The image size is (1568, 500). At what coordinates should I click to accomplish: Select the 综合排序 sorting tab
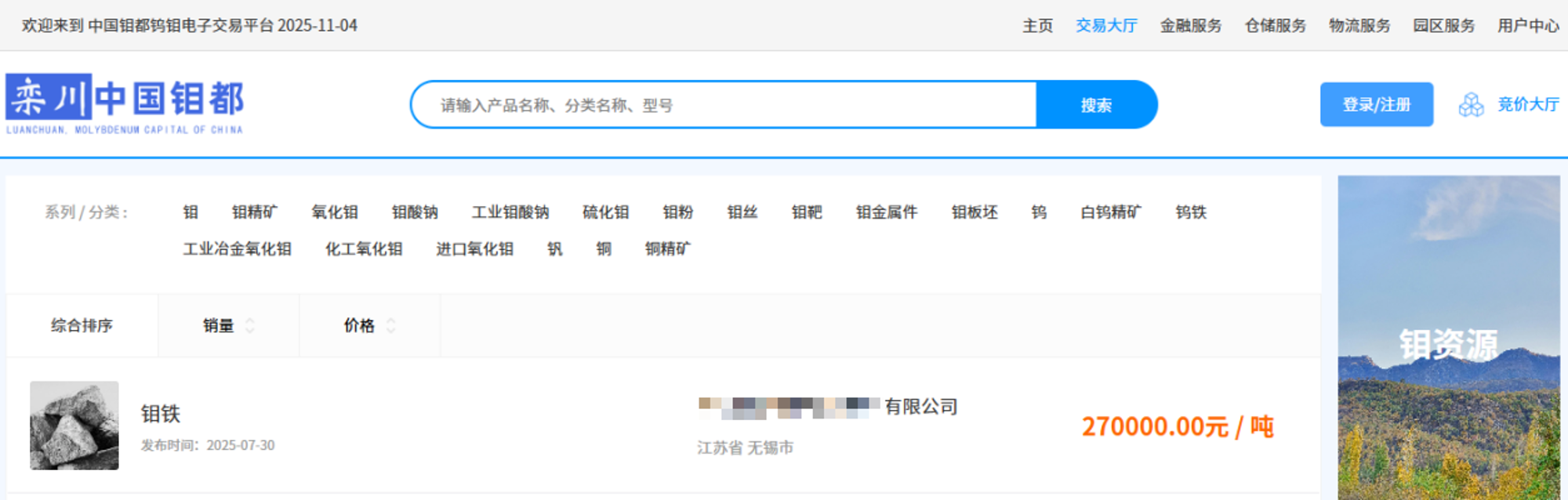click(82, 325)
